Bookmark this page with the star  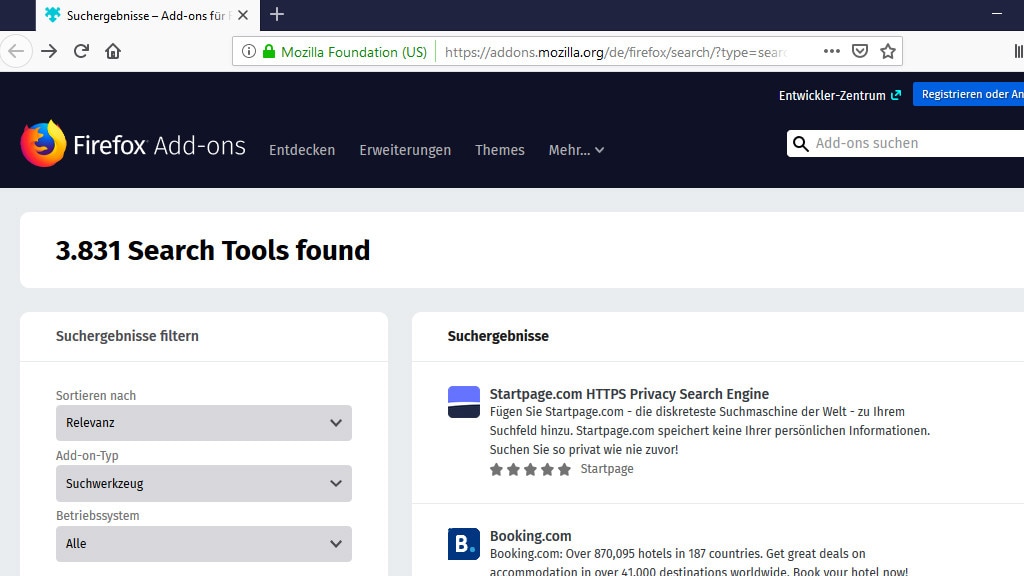[888, 51]
